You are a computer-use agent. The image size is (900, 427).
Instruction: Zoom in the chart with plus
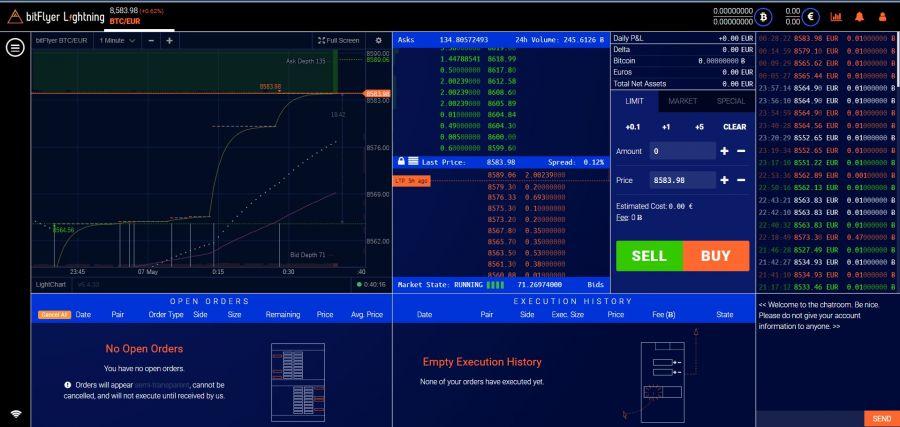pyautogui.click(x=169, y=40)
